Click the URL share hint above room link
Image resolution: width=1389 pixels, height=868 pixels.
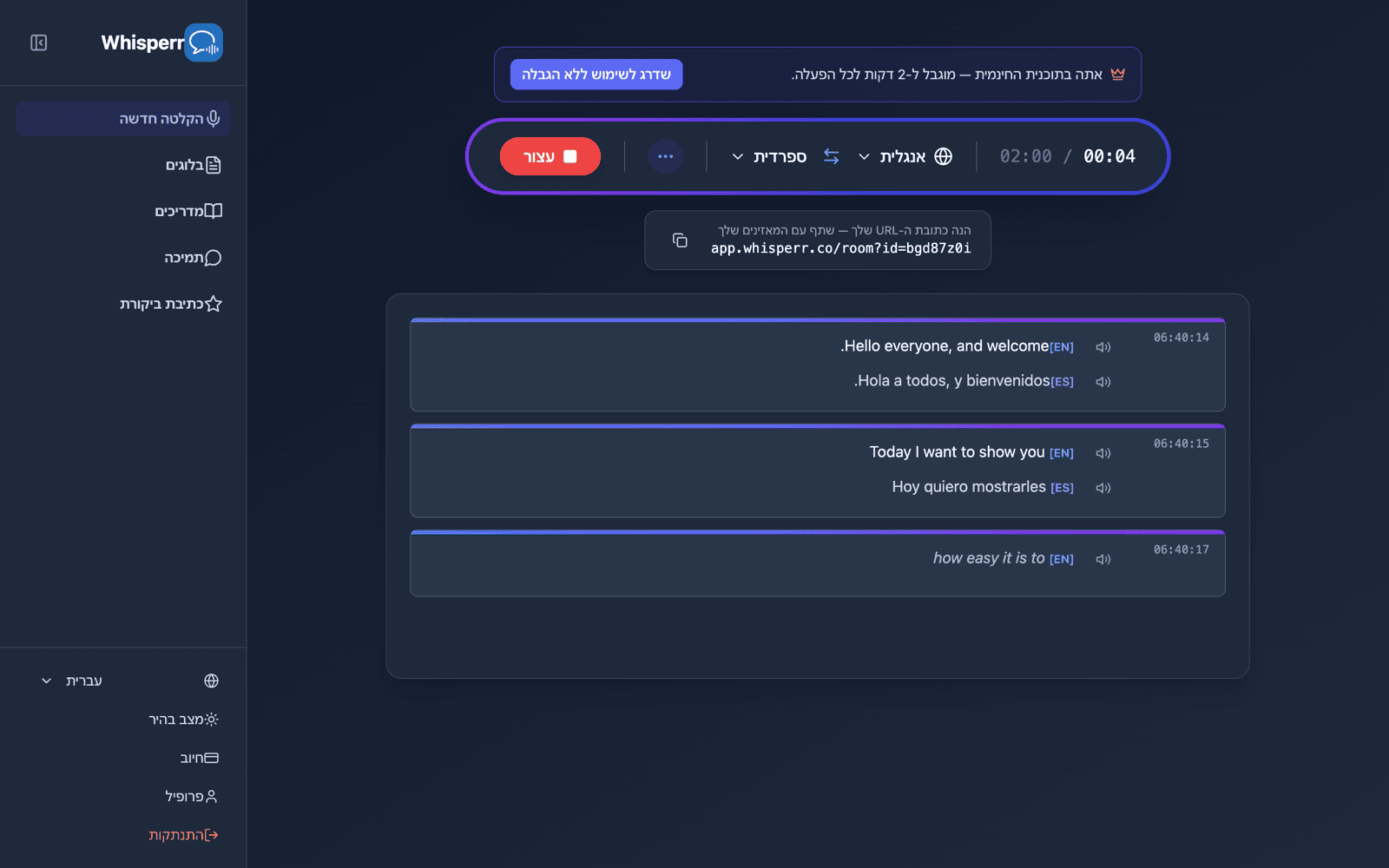pos(844,230)
